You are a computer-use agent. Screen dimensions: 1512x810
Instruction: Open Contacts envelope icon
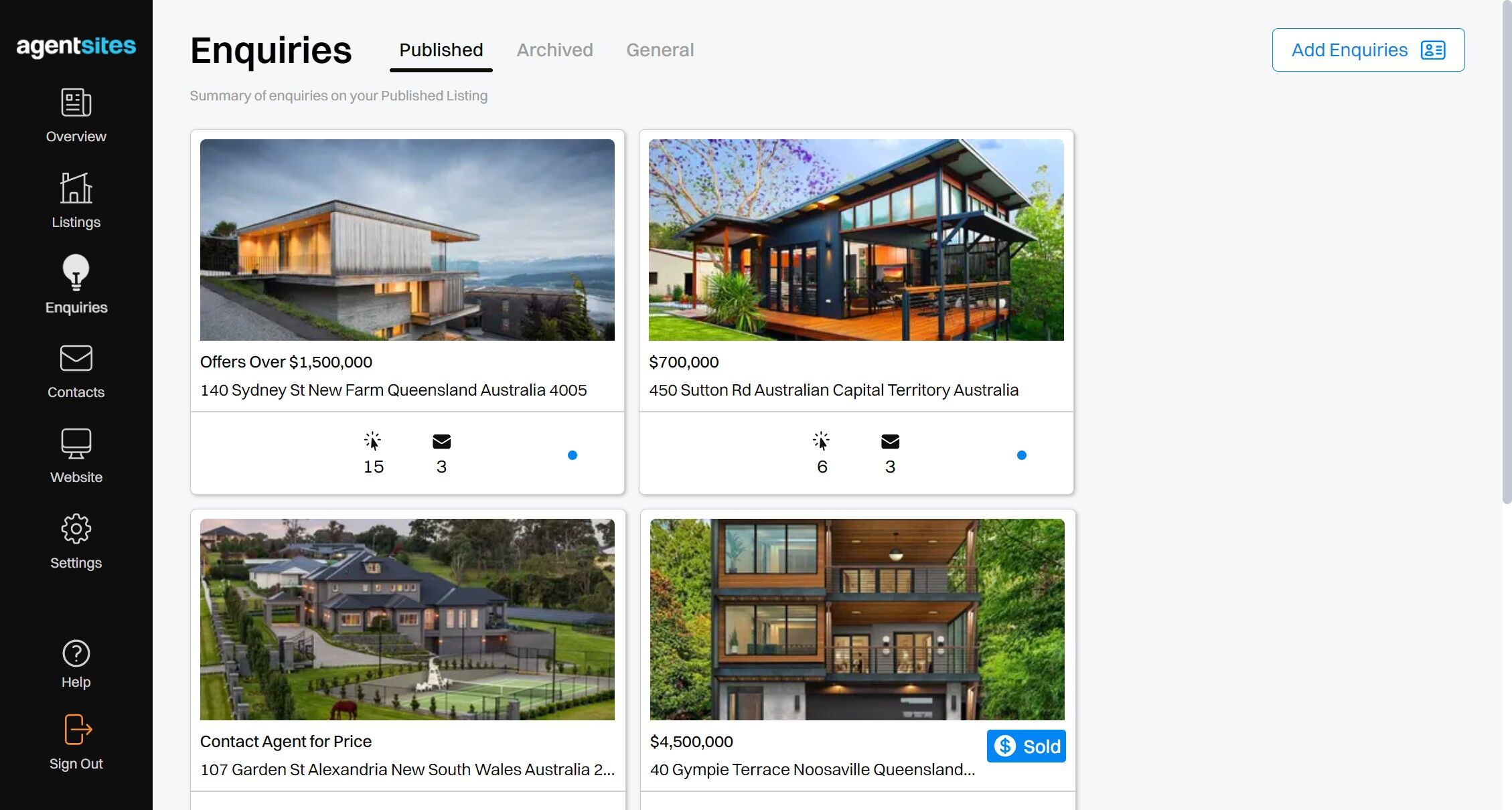[x=76, y=357]
